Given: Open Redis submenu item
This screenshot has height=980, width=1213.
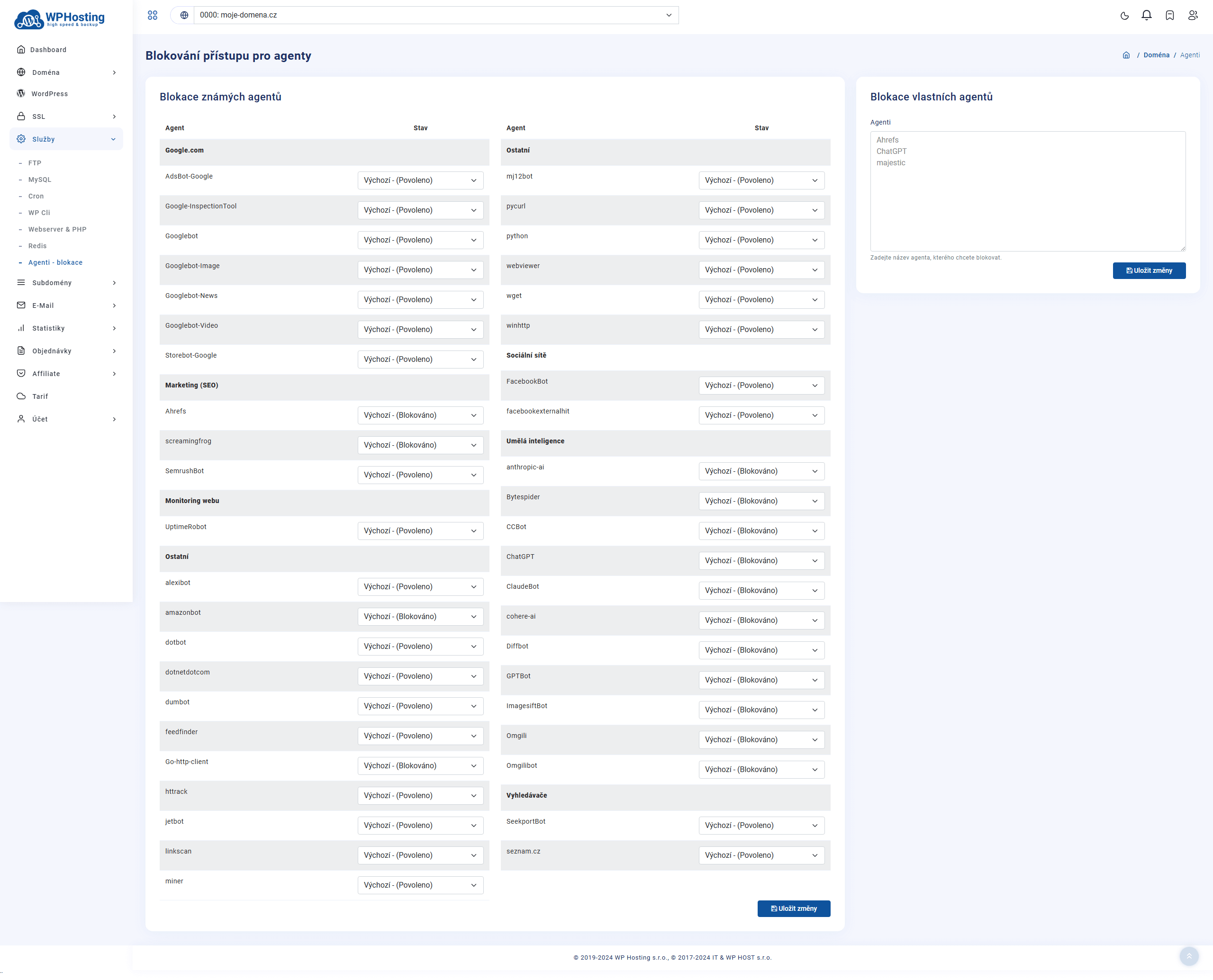Looking at the screenshot, I should click(x=37, y=245).
